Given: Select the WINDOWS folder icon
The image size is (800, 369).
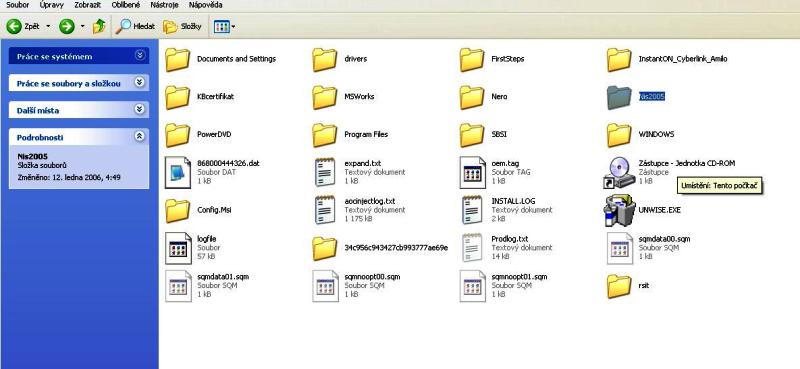Looking at the screenshot, I should tap(619, 135).
